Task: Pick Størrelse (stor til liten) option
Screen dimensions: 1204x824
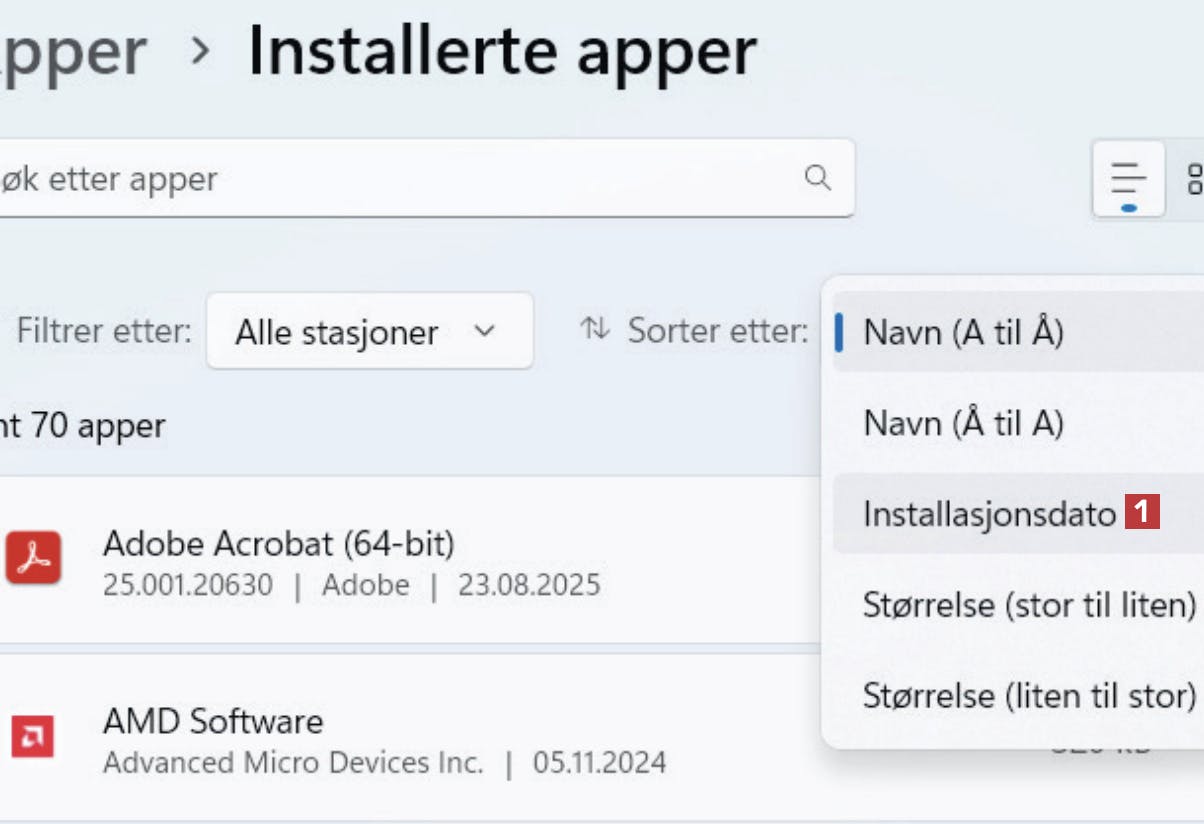Action: [1029, 604]
